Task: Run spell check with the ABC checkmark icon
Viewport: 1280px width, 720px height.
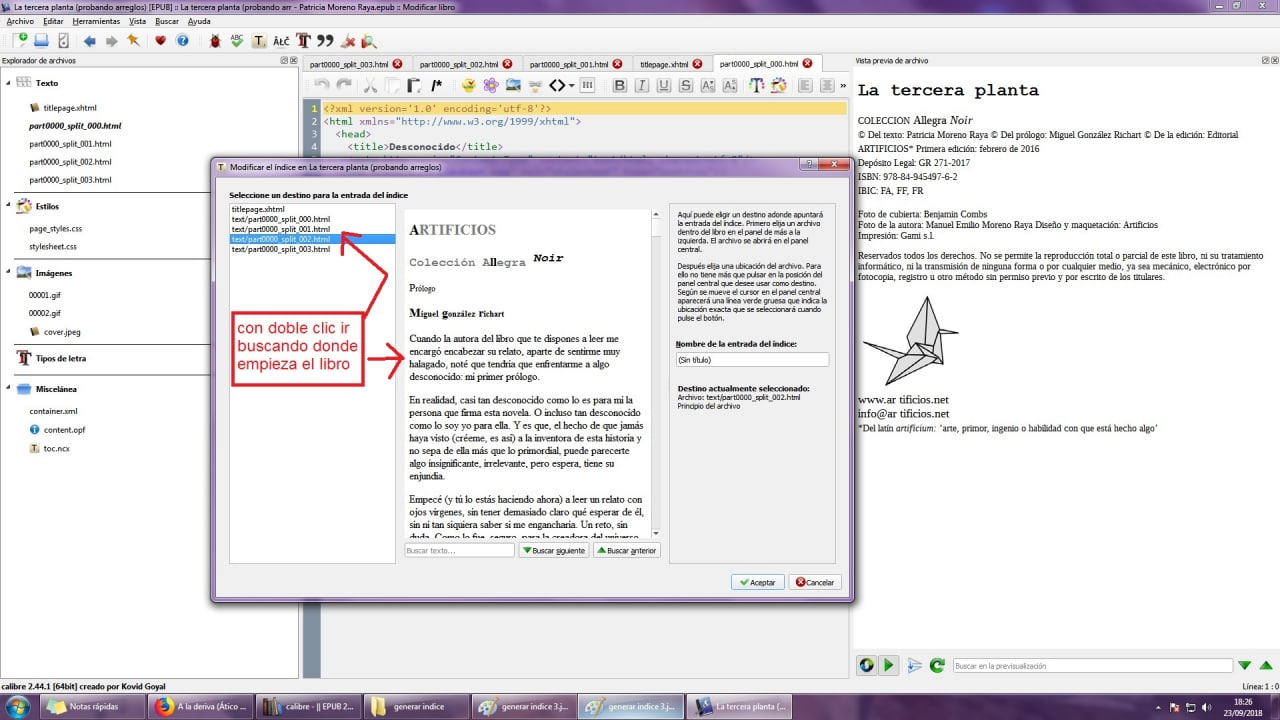Action: (237, 41)
